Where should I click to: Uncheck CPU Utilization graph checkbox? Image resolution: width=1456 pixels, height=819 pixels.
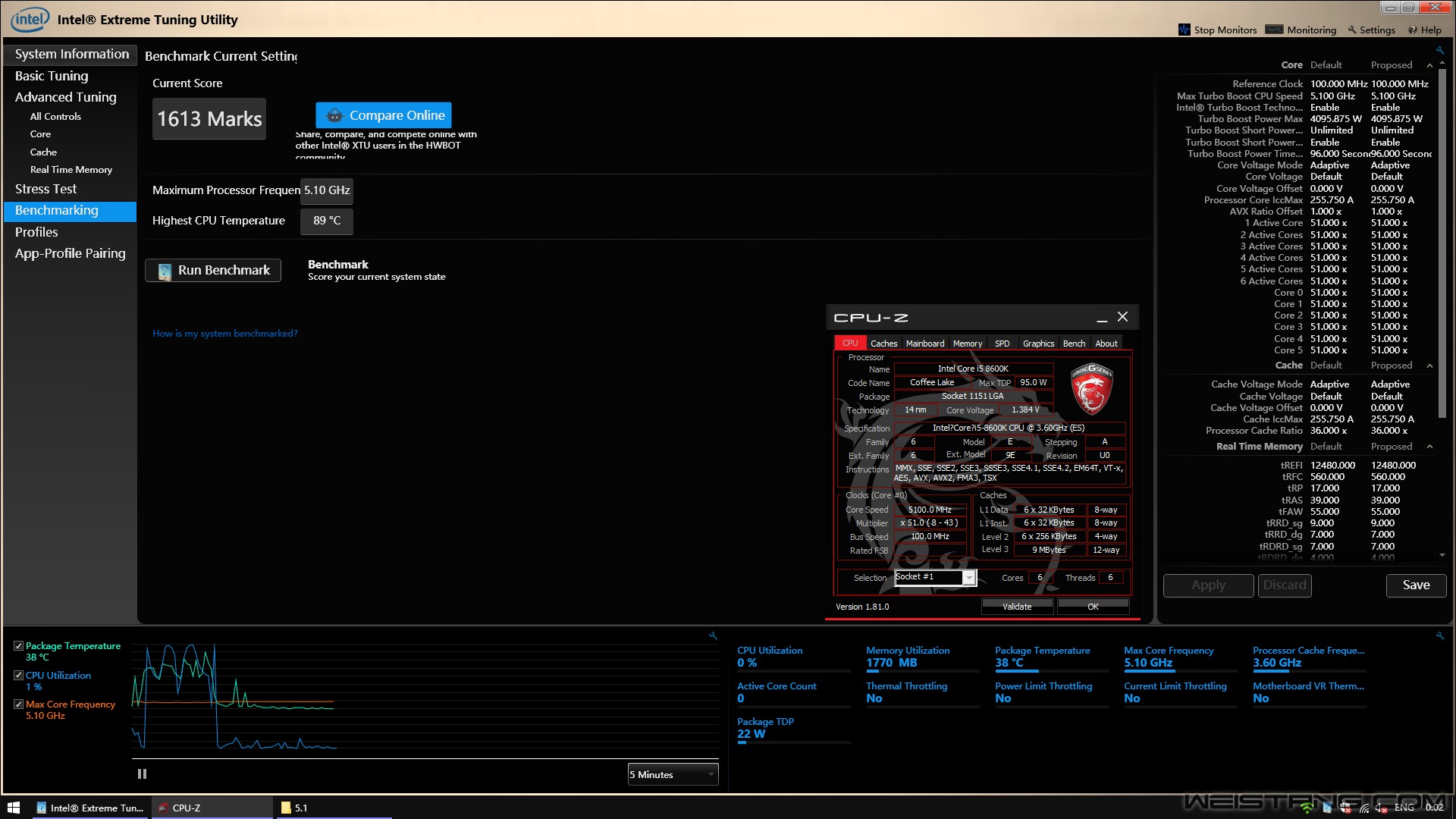click(x=18, y=675)
